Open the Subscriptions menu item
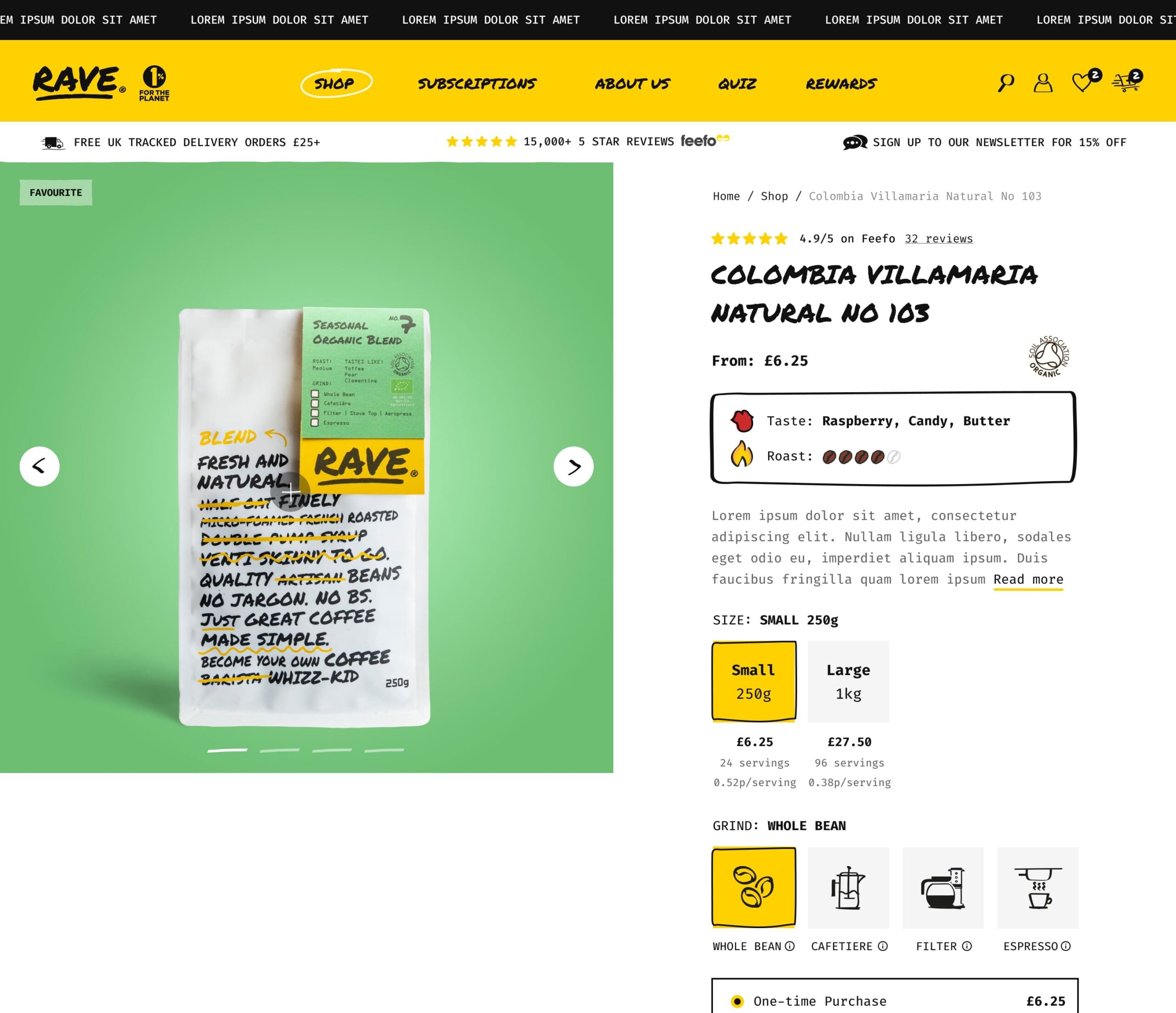 (x=477, y=84)
